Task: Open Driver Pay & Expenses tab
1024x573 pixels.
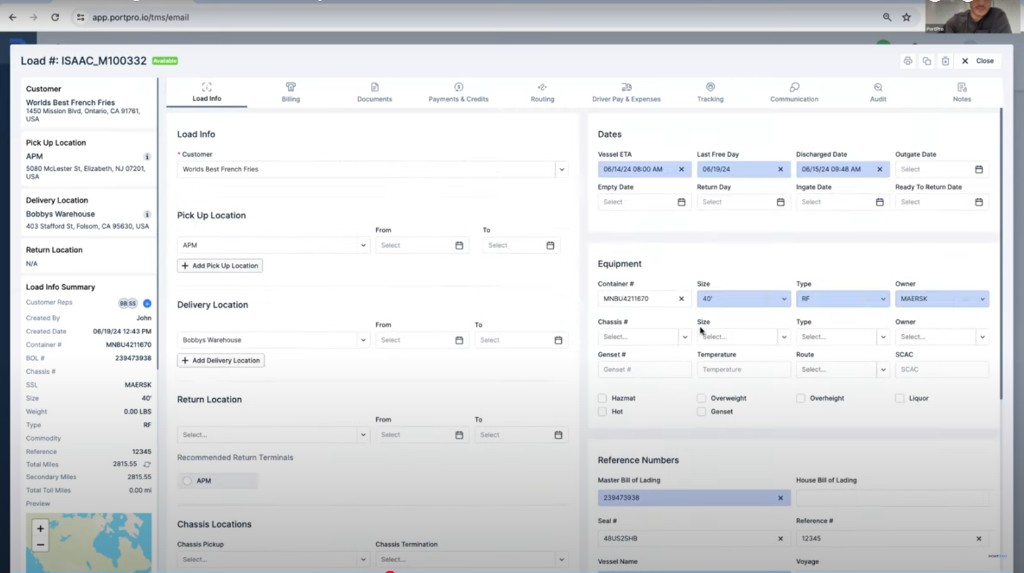Action: tap(626, 92)
